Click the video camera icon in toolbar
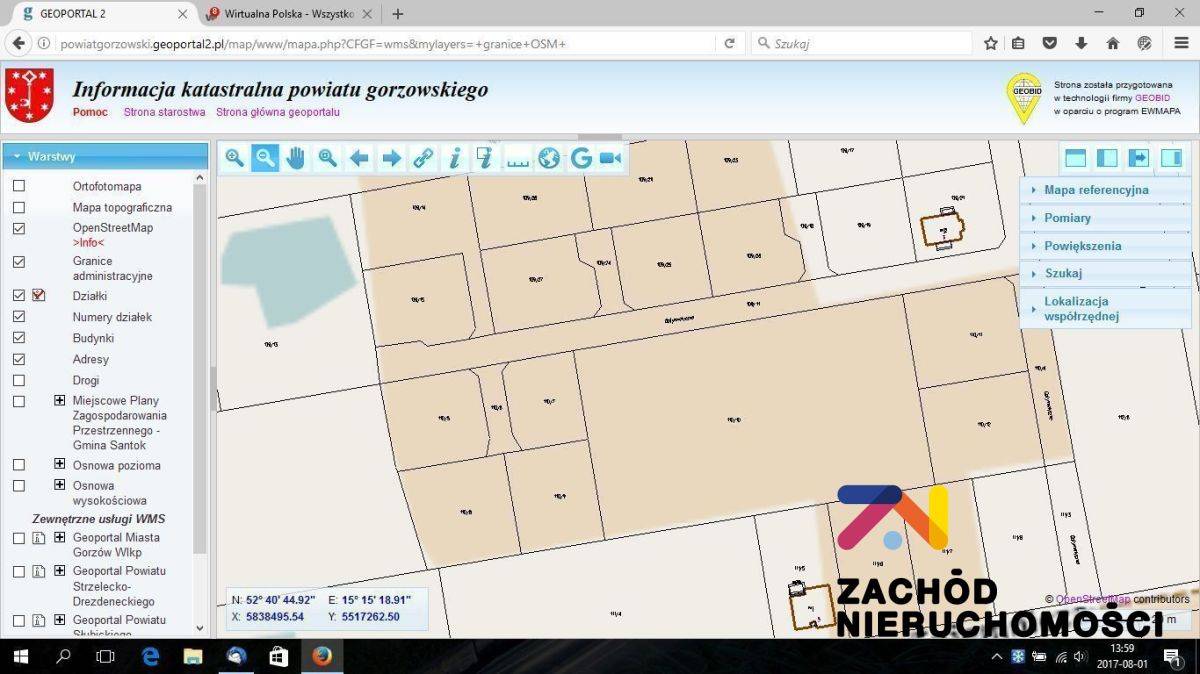 click(x=611, y=158)
